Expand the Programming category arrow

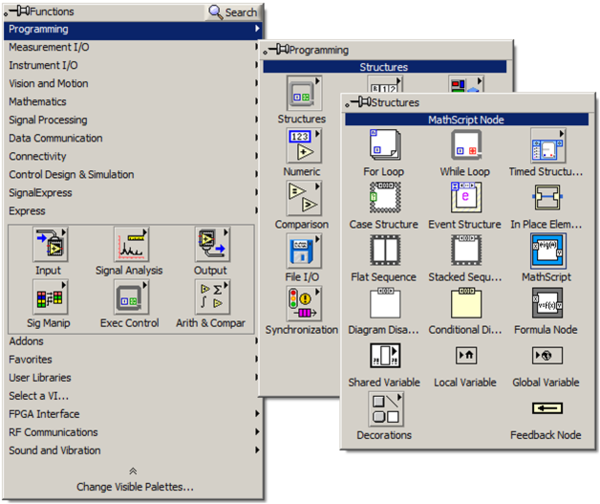click(x=257, y=29)
